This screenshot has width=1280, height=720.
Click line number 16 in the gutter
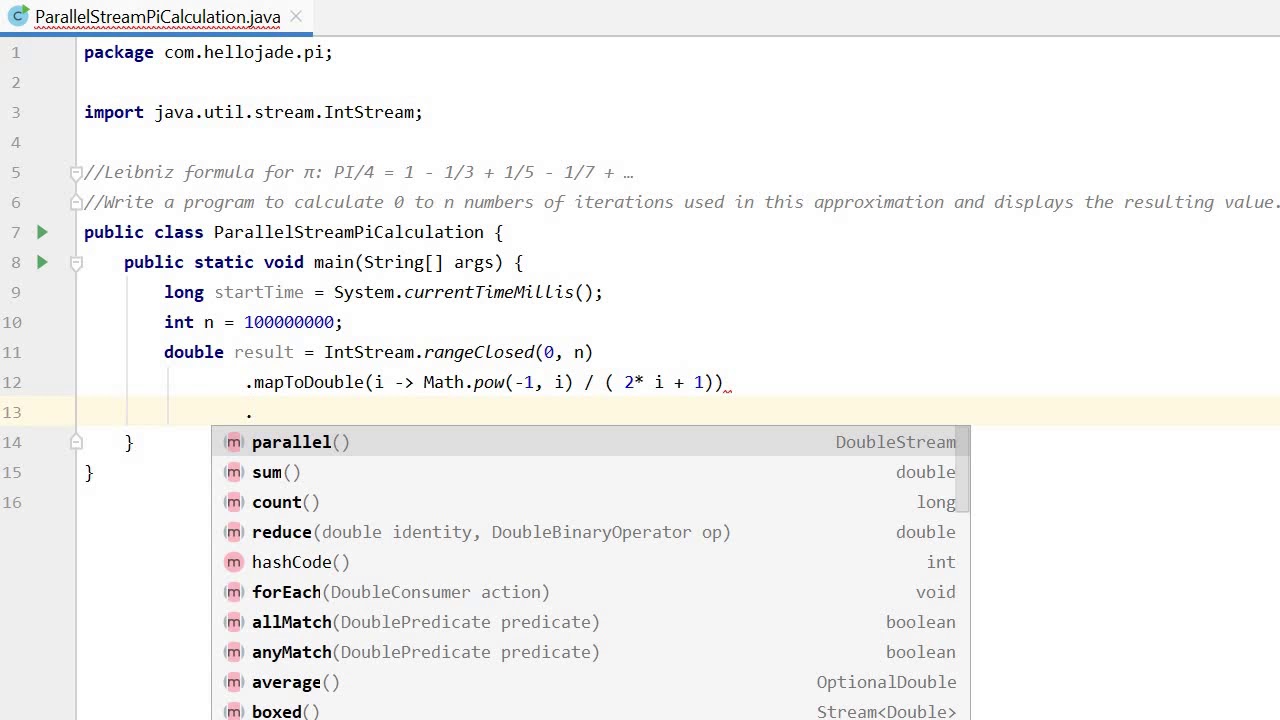[x=11, y=502]
